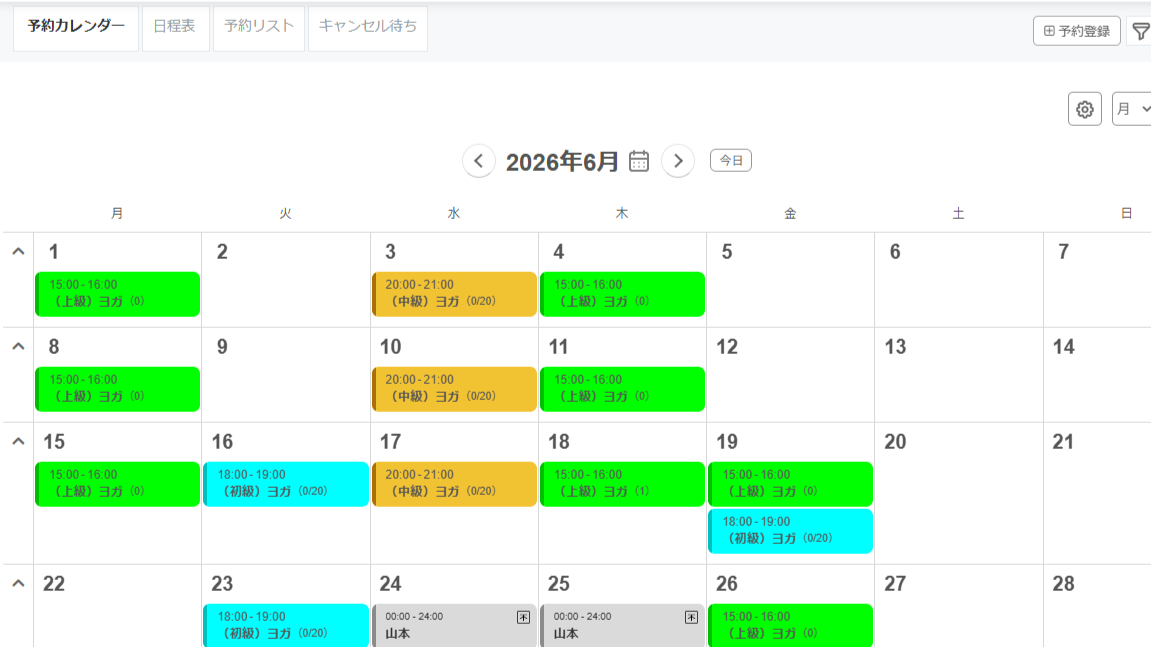Go to next month arrow

(678, 161)
